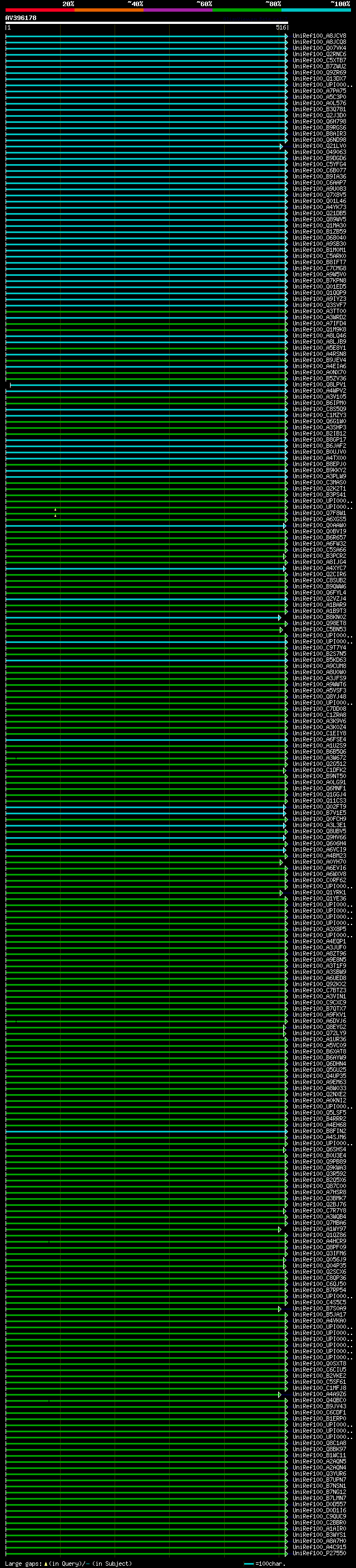Select label UniRef100_B3Q781
The width and height of the screenshot is (356, 1568).
click(x=319, y=109)
